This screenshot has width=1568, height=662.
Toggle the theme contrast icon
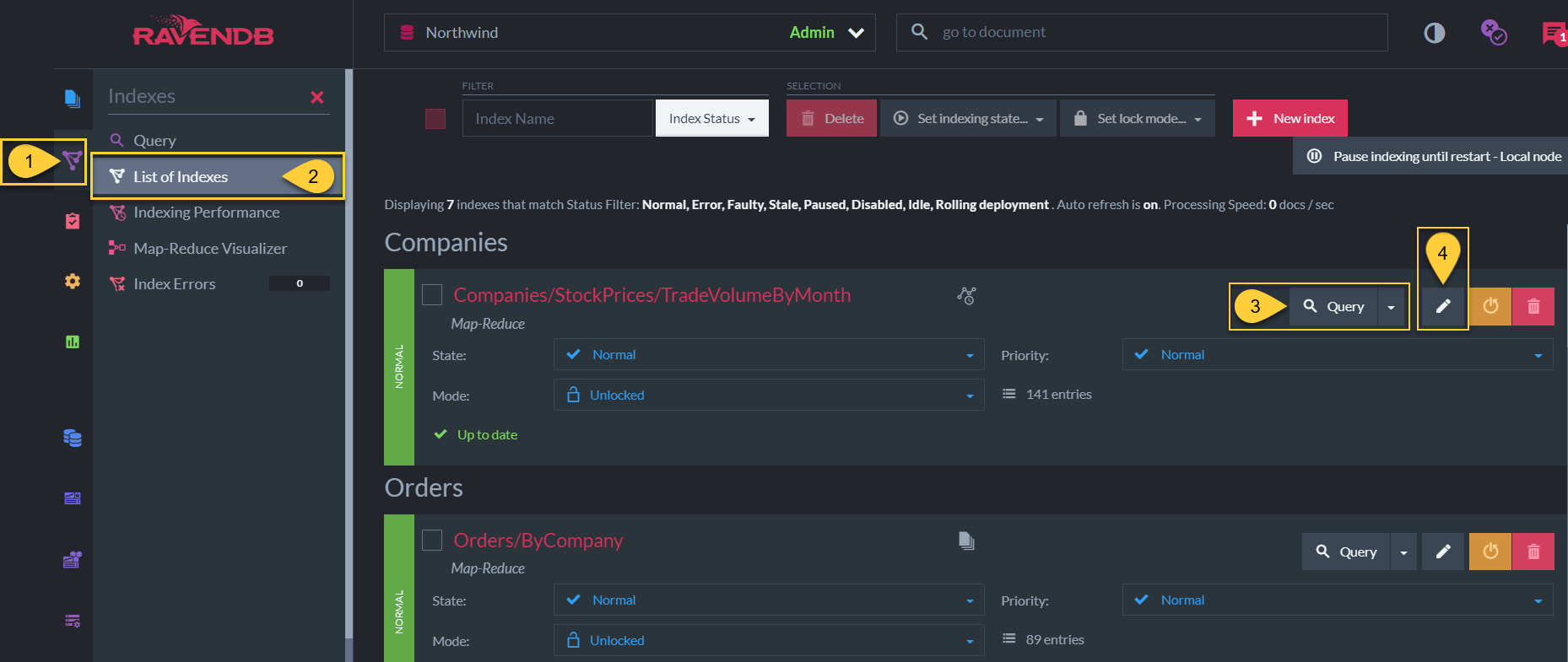(1435, 33)
